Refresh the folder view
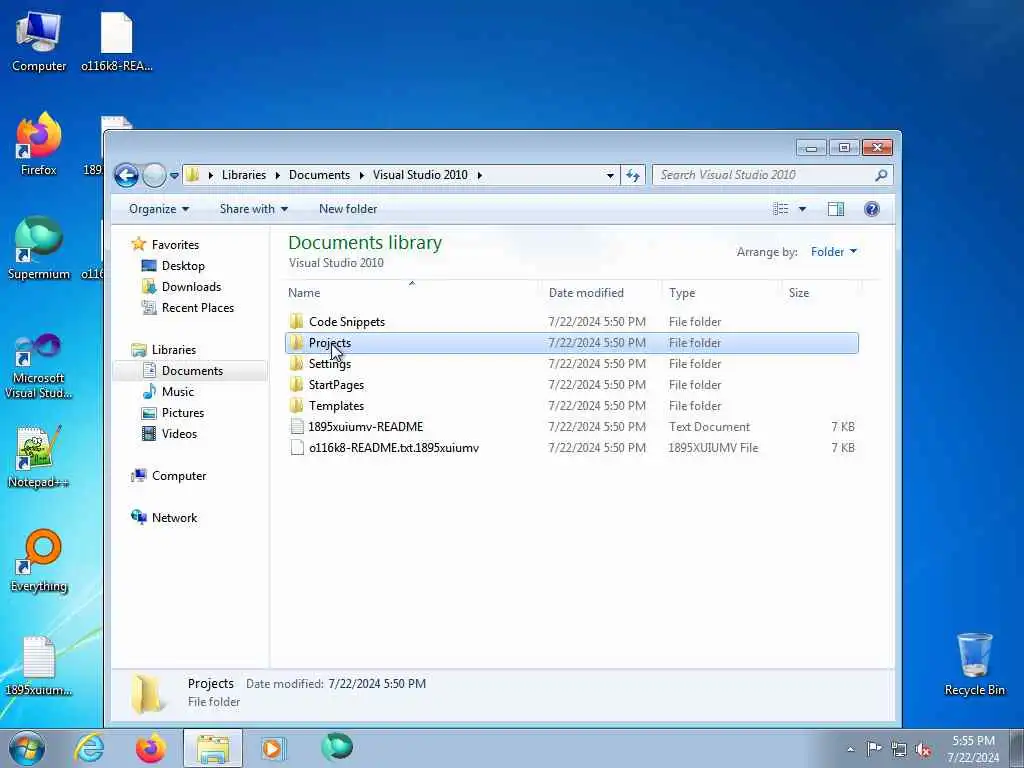This screenshot has height=768, width=1024. coord(633,175)
